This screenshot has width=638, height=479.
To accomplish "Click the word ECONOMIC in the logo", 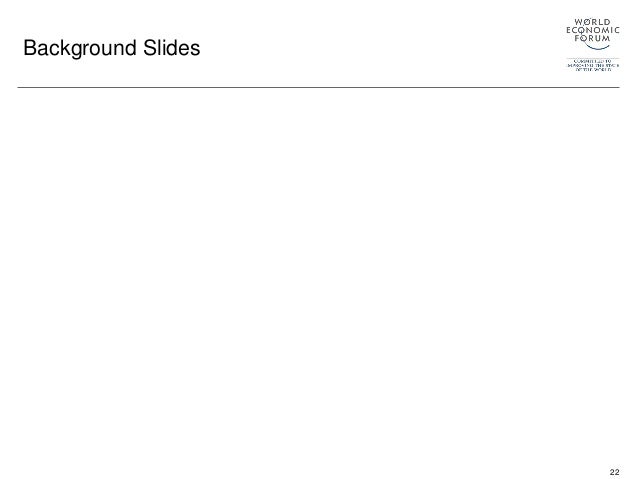I will 593,30.
